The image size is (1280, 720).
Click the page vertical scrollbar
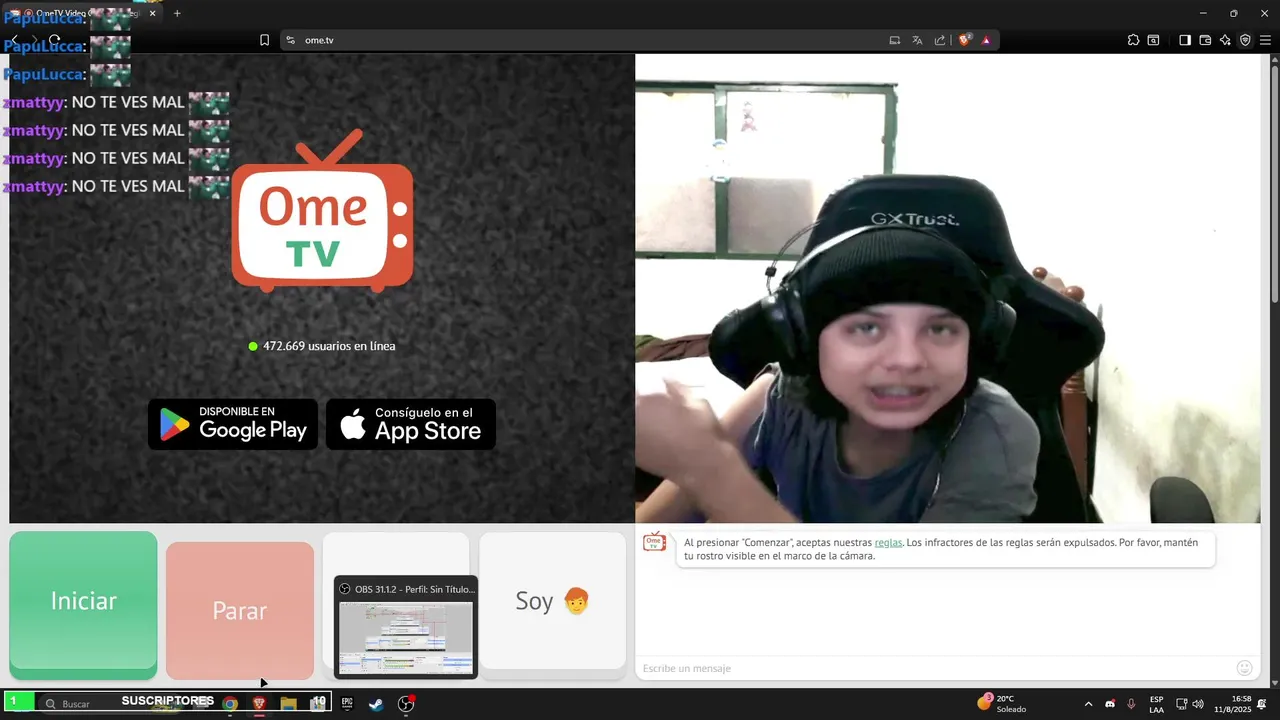1274,178
